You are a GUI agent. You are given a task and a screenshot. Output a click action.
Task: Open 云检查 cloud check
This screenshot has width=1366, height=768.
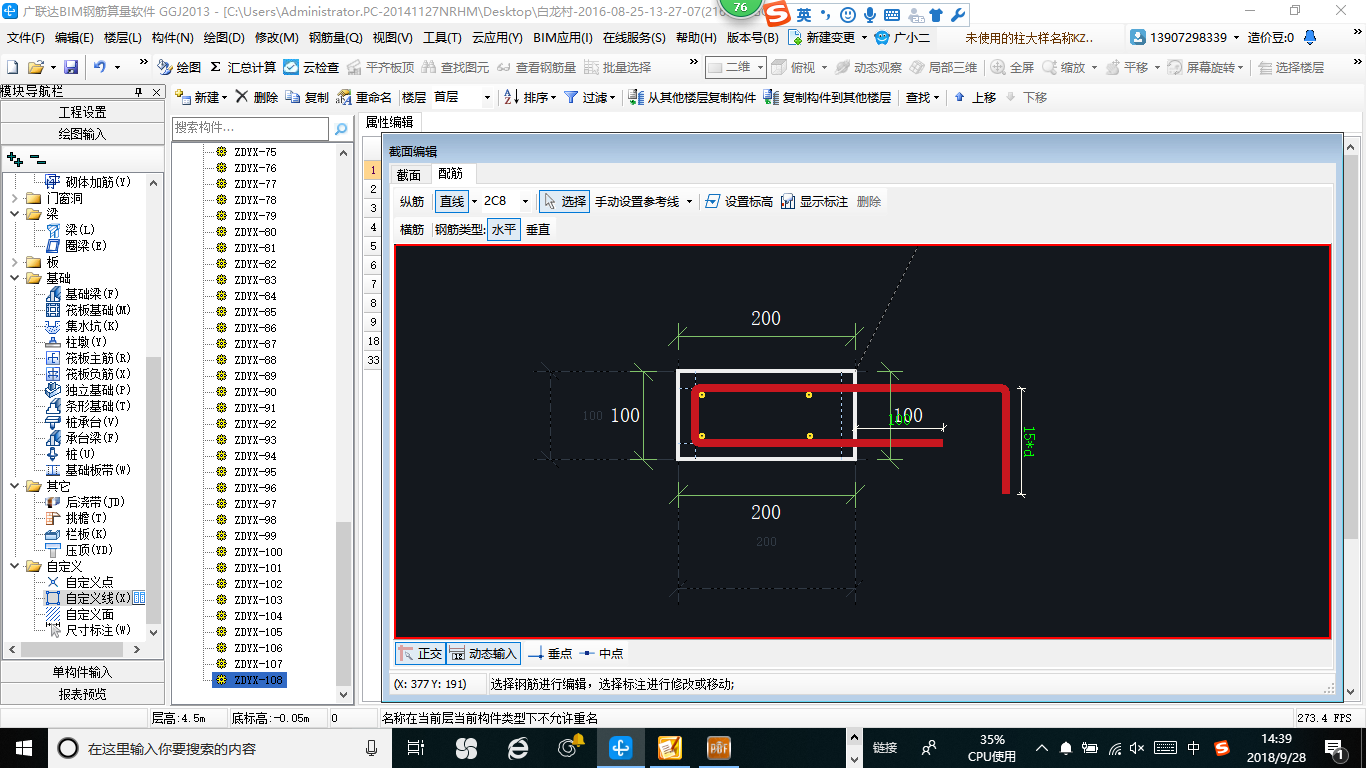coord(311,67)
